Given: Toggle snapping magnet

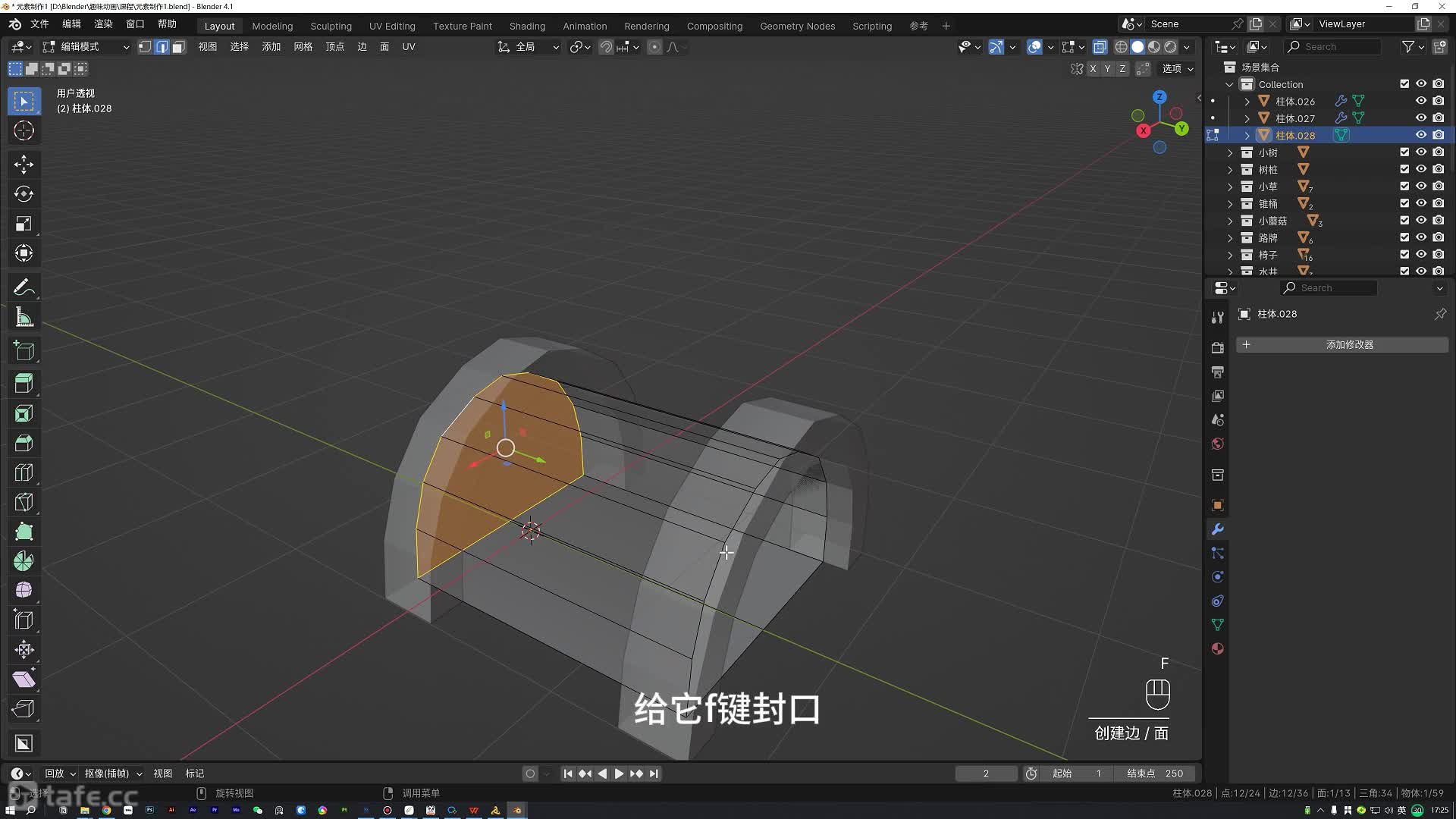Looking at the screenshot, I should (606, 47).
